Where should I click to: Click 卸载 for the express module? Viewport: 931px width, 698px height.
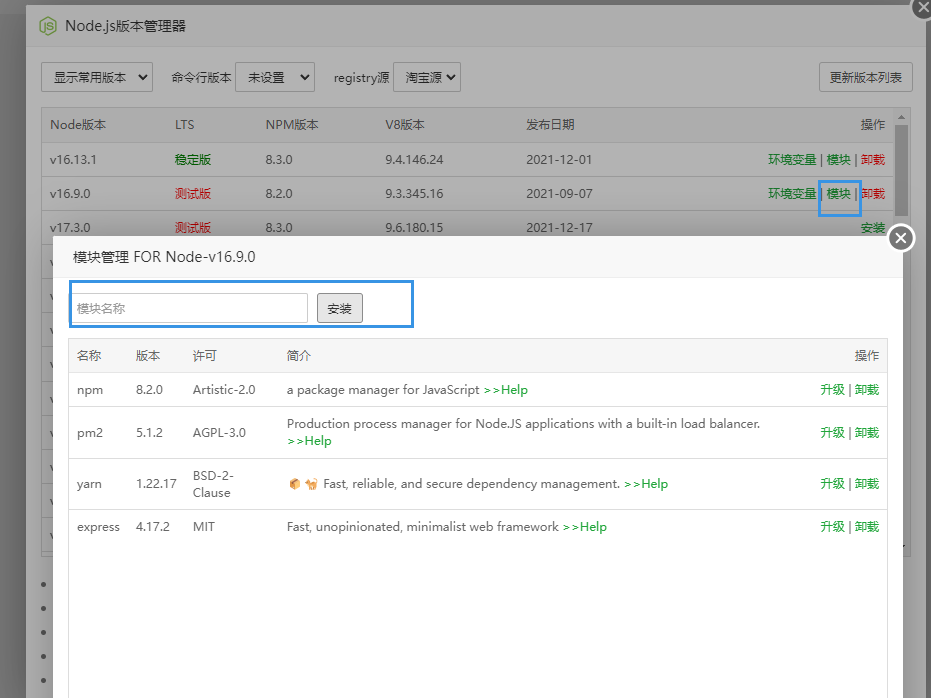pos(867,527)
